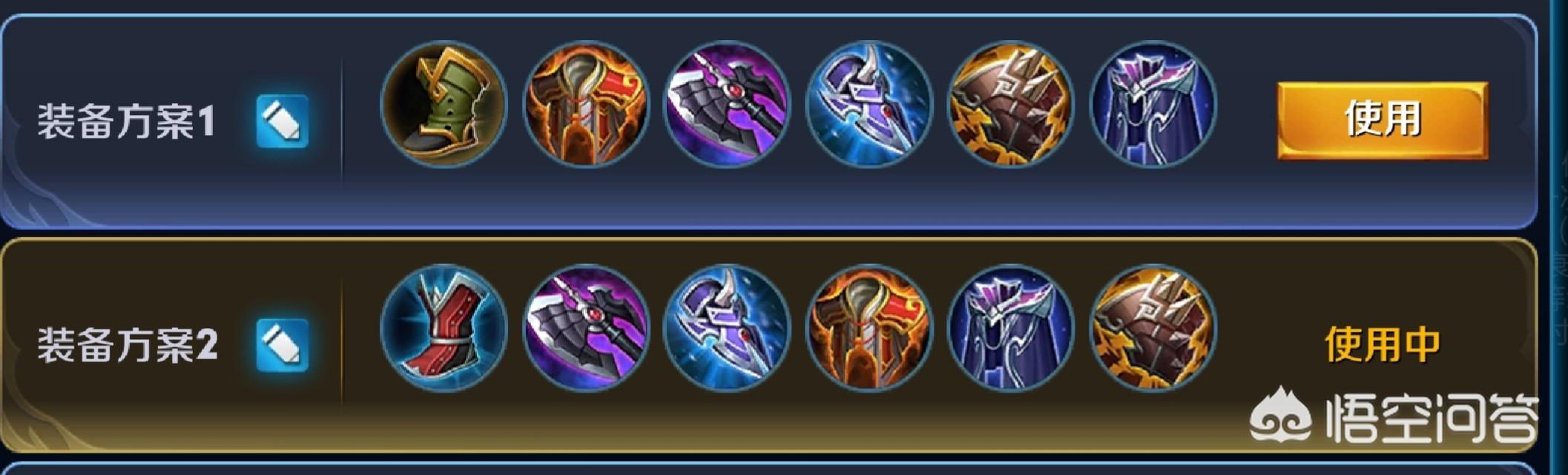Select the dark purple axe in plan 2
This screenshot has width=1568, height=475.
(x=586, y=328)
